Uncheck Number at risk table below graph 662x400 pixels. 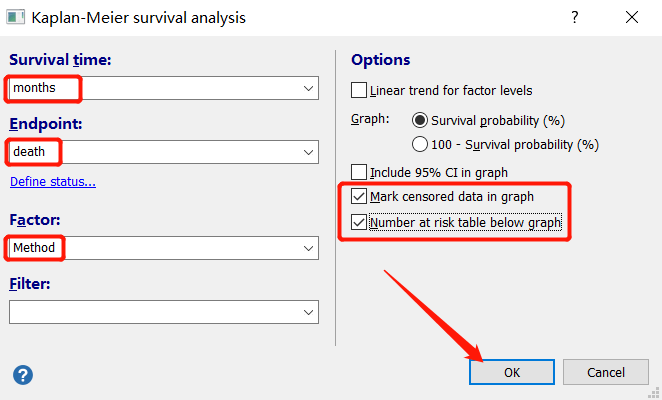click(360, 222)
